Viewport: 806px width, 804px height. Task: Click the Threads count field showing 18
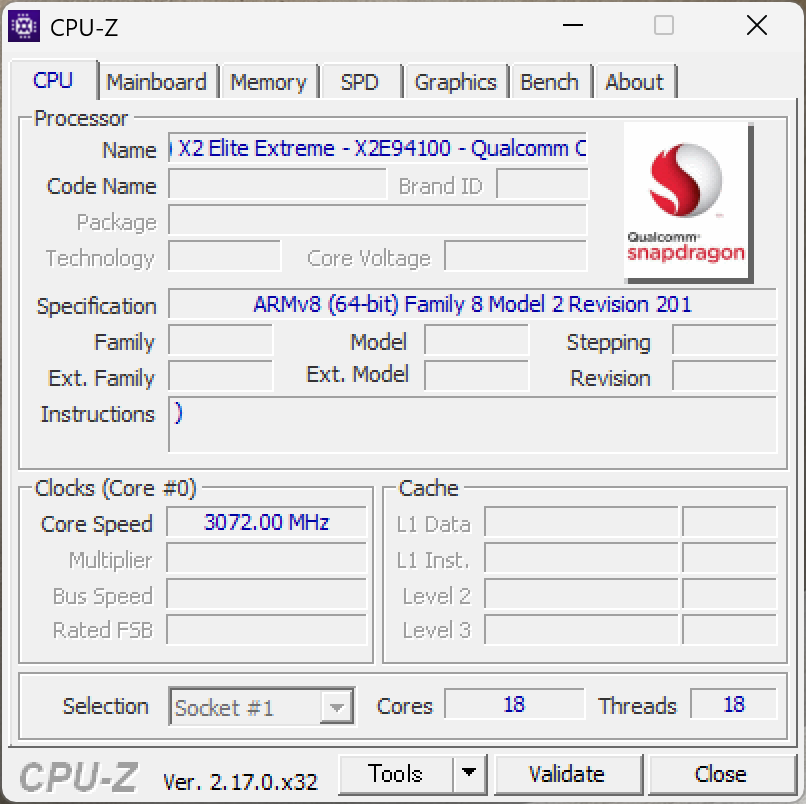pyautogui.click(x=733, y=704)
